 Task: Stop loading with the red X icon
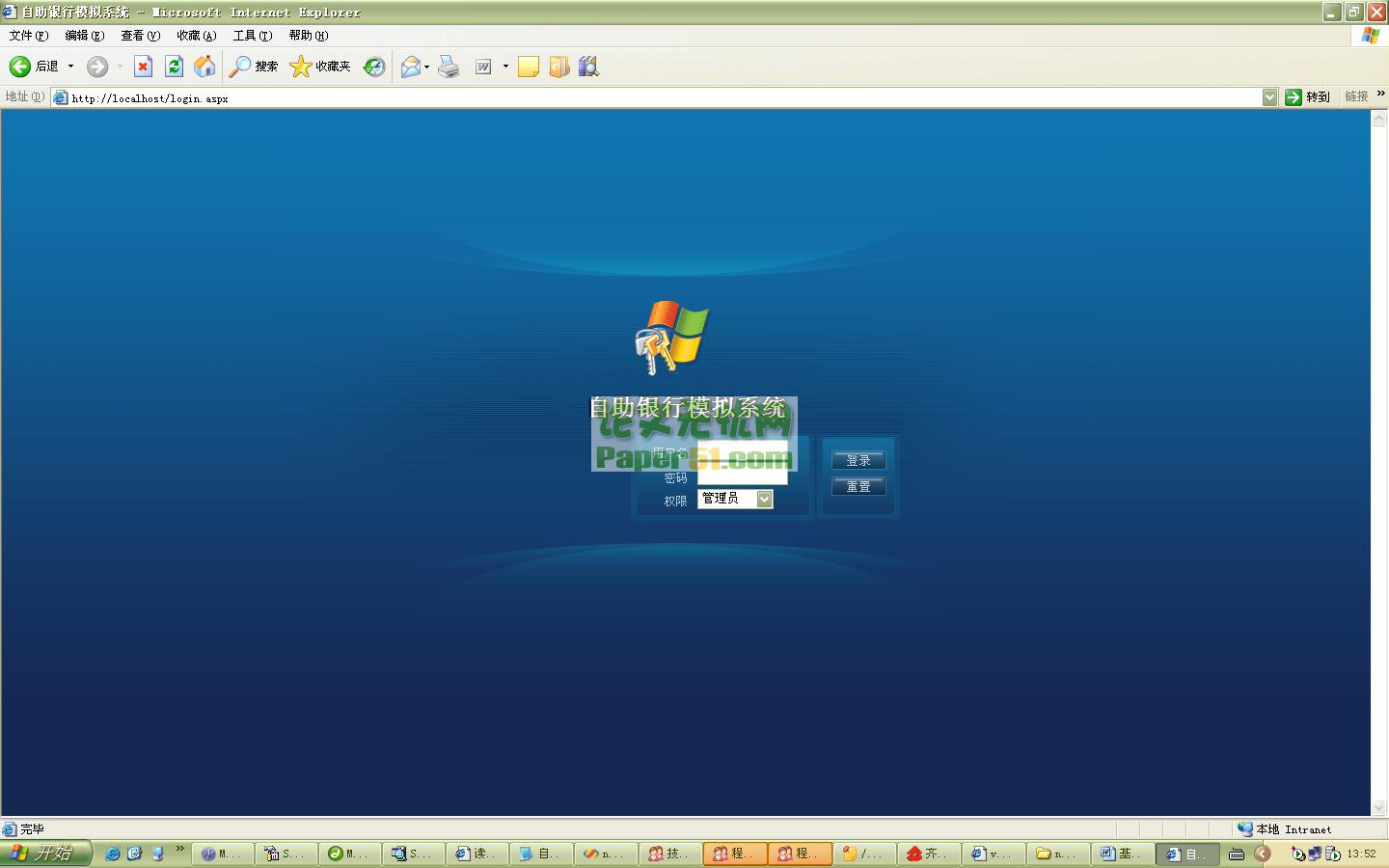click(x=143, y=67)
